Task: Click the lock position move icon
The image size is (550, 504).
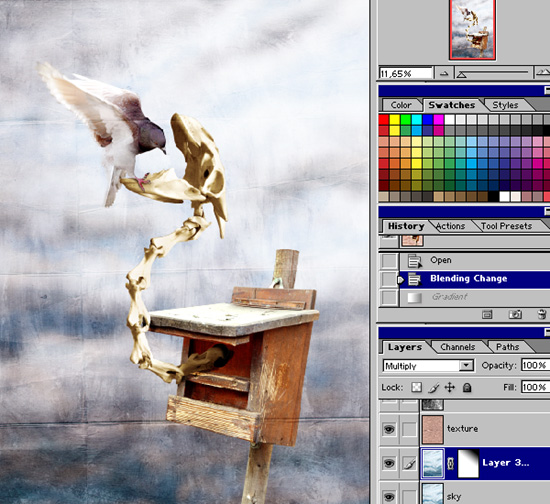Action: (450, 388)
